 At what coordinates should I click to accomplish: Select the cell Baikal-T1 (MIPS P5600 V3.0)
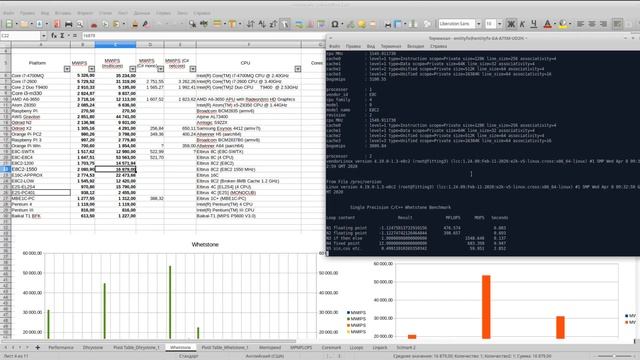click(249, 216)
